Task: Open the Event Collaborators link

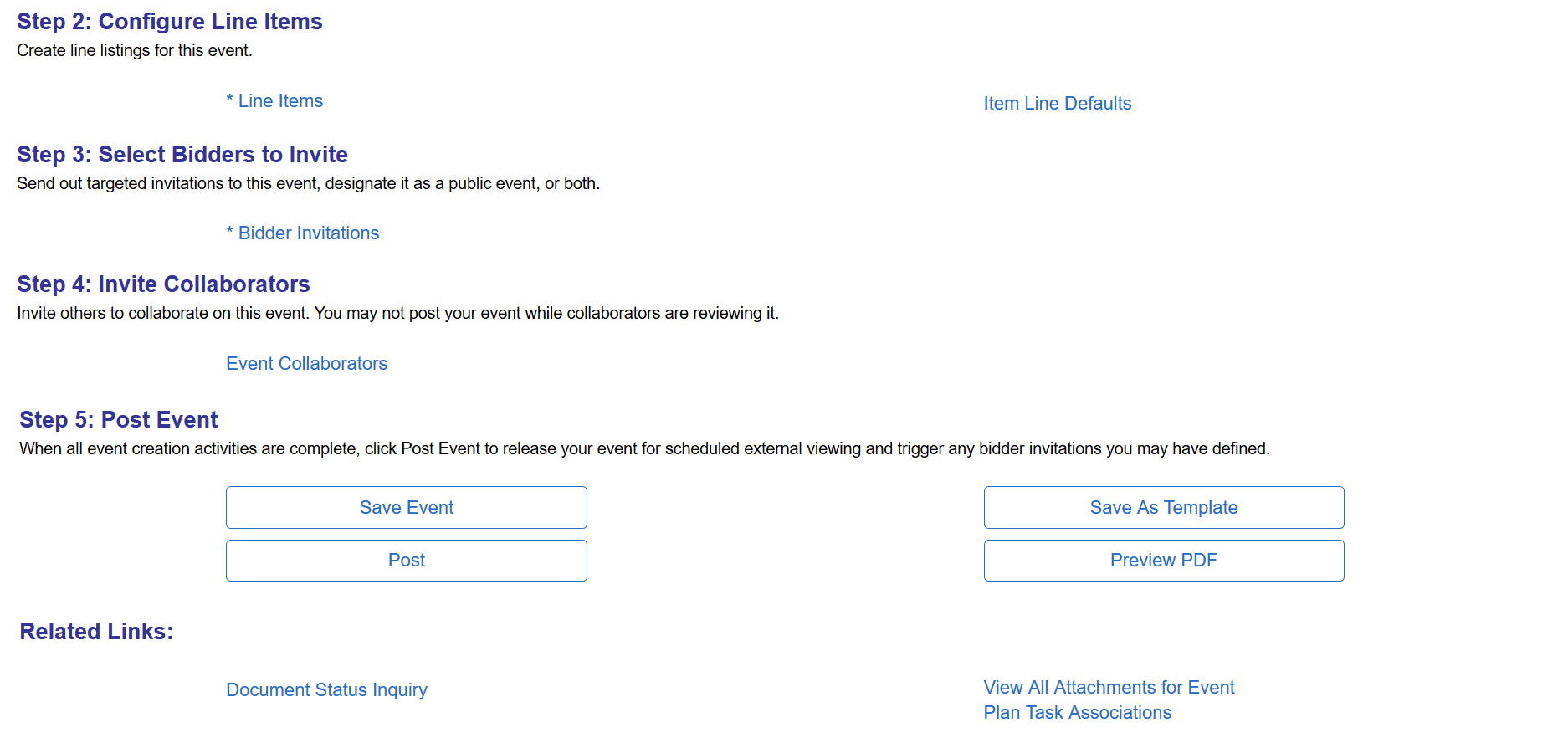Action: pos(307,364)
